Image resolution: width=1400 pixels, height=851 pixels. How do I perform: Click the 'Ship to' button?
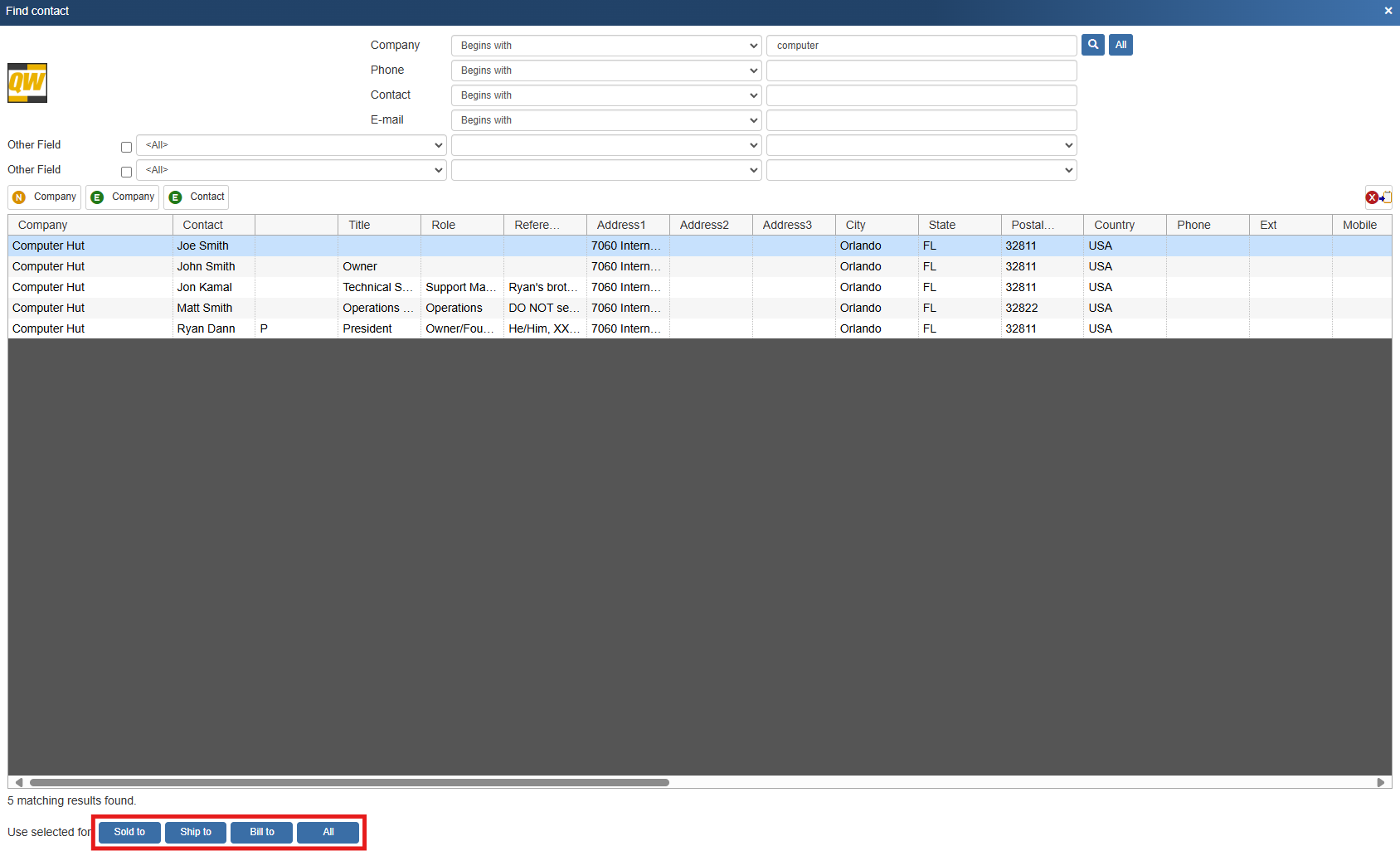point(196,832)
